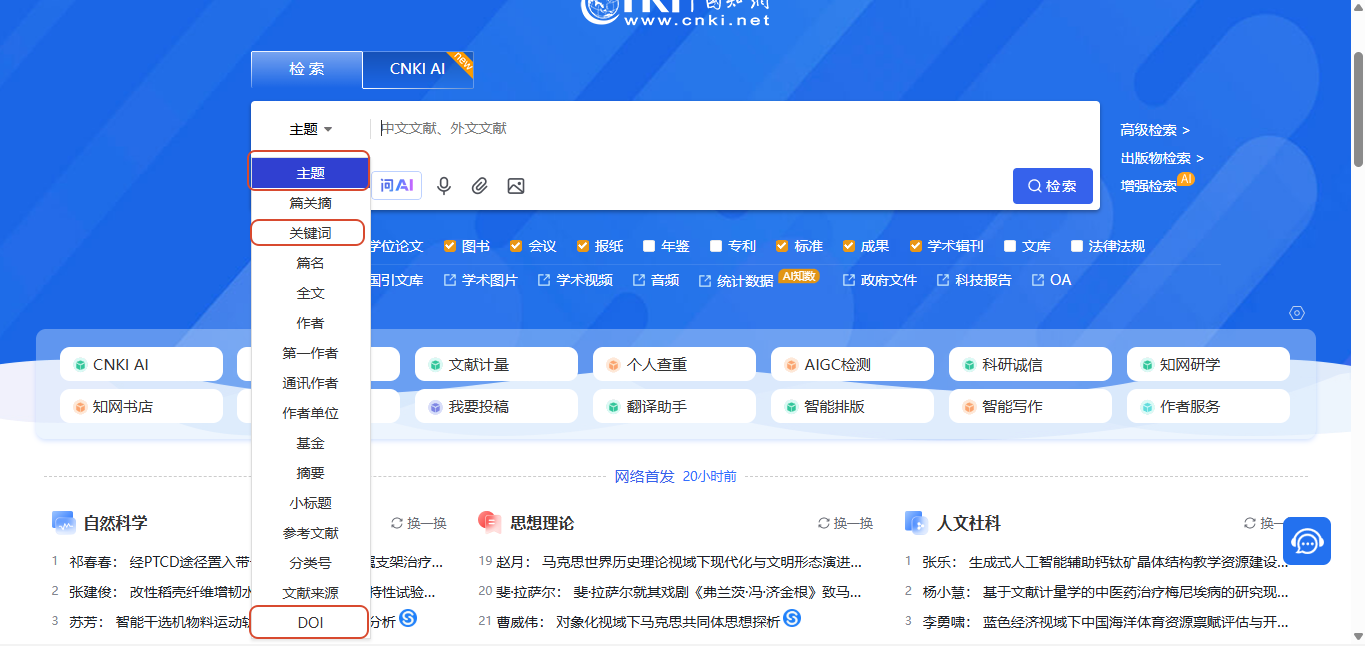Open the 个人查重 service card

[674, 365]
